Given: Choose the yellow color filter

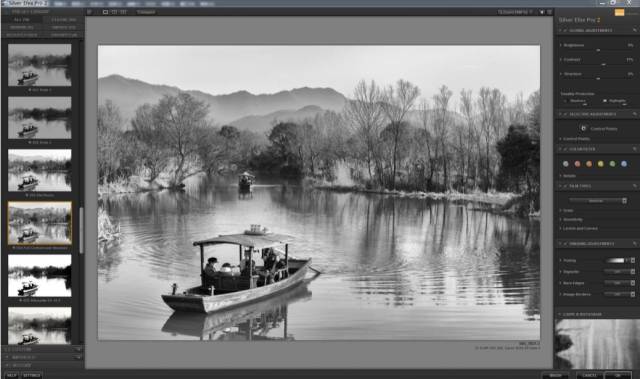Looking at the screenshot, I should pyautogui.click(x=601, y=164).
